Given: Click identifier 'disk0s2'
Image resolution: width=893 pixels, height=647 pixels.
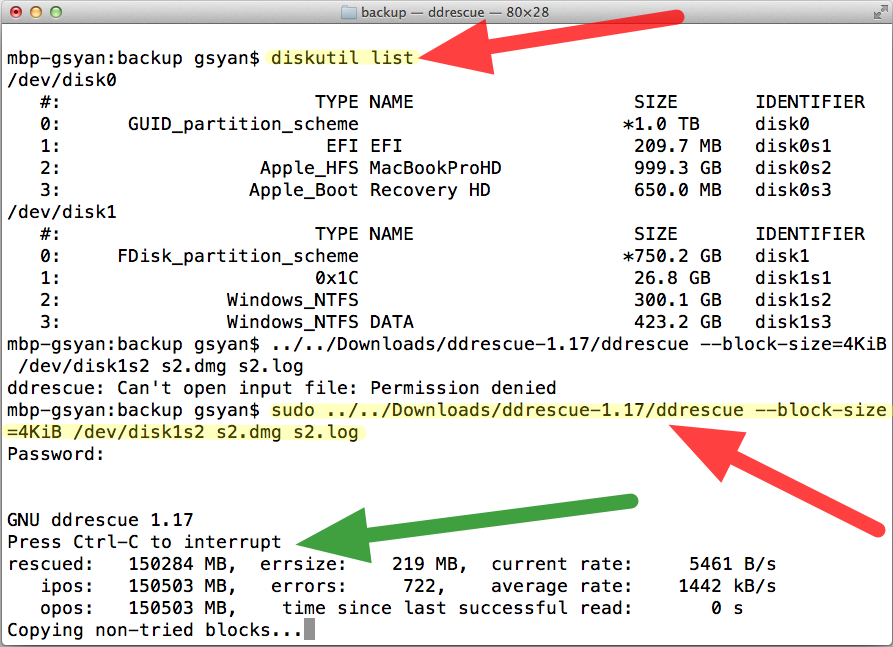Looking at the screenshot, I should pyautogui.click(x=793, y=167).
